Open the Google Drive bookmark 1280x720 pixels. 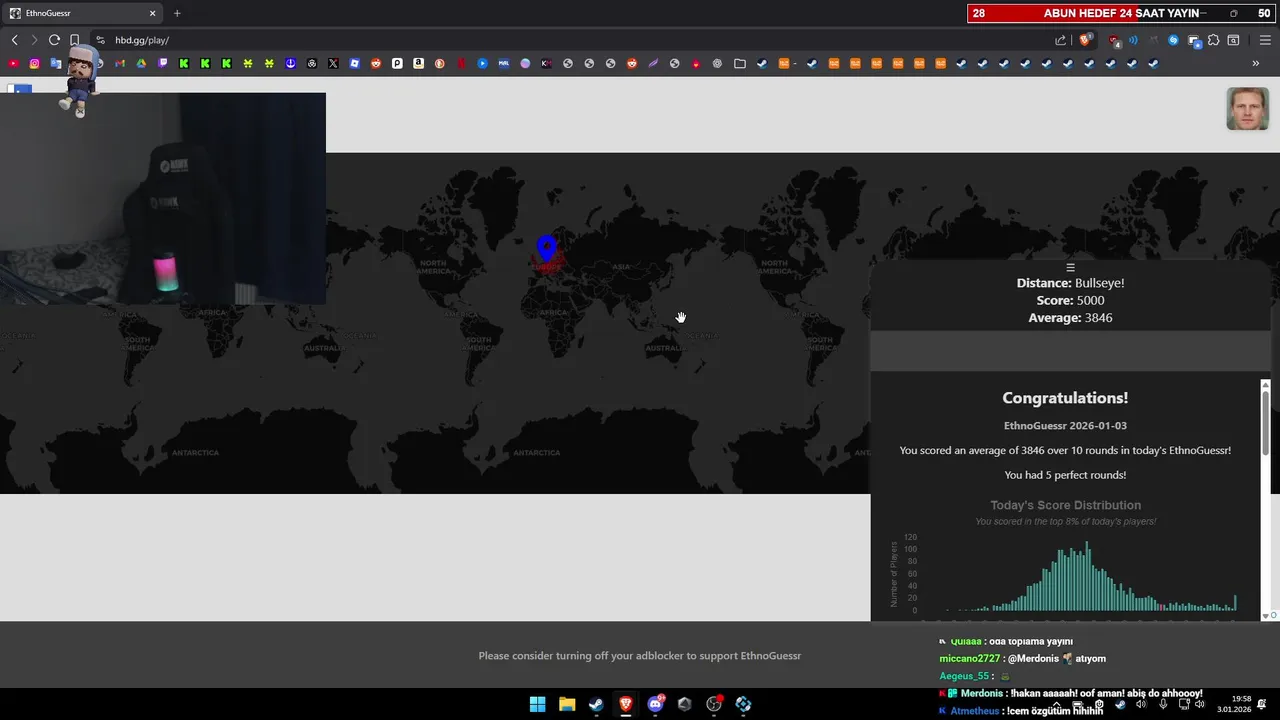(141, 63)
